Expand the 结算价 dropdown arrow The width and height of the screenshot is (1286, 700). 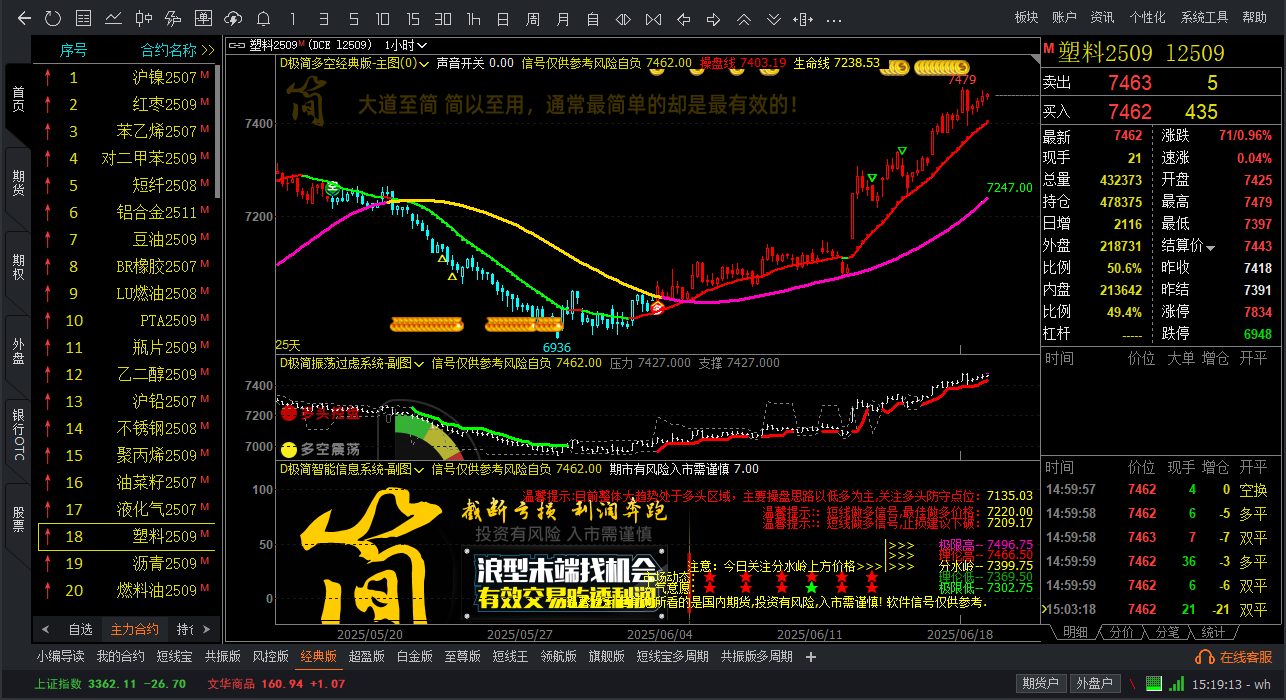coord(1211,247)
